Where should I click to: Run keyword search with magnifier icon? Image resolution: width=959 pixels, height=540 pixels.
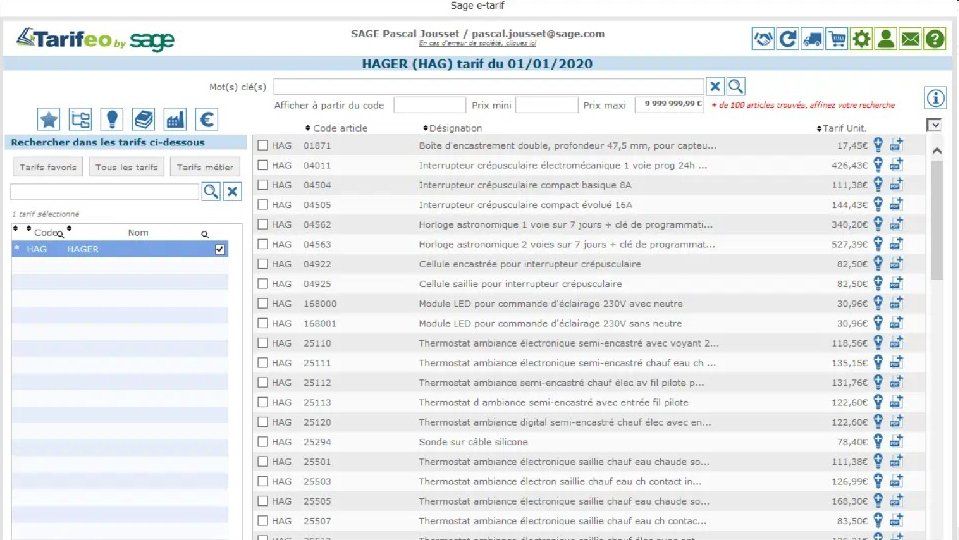click(736, 86)
